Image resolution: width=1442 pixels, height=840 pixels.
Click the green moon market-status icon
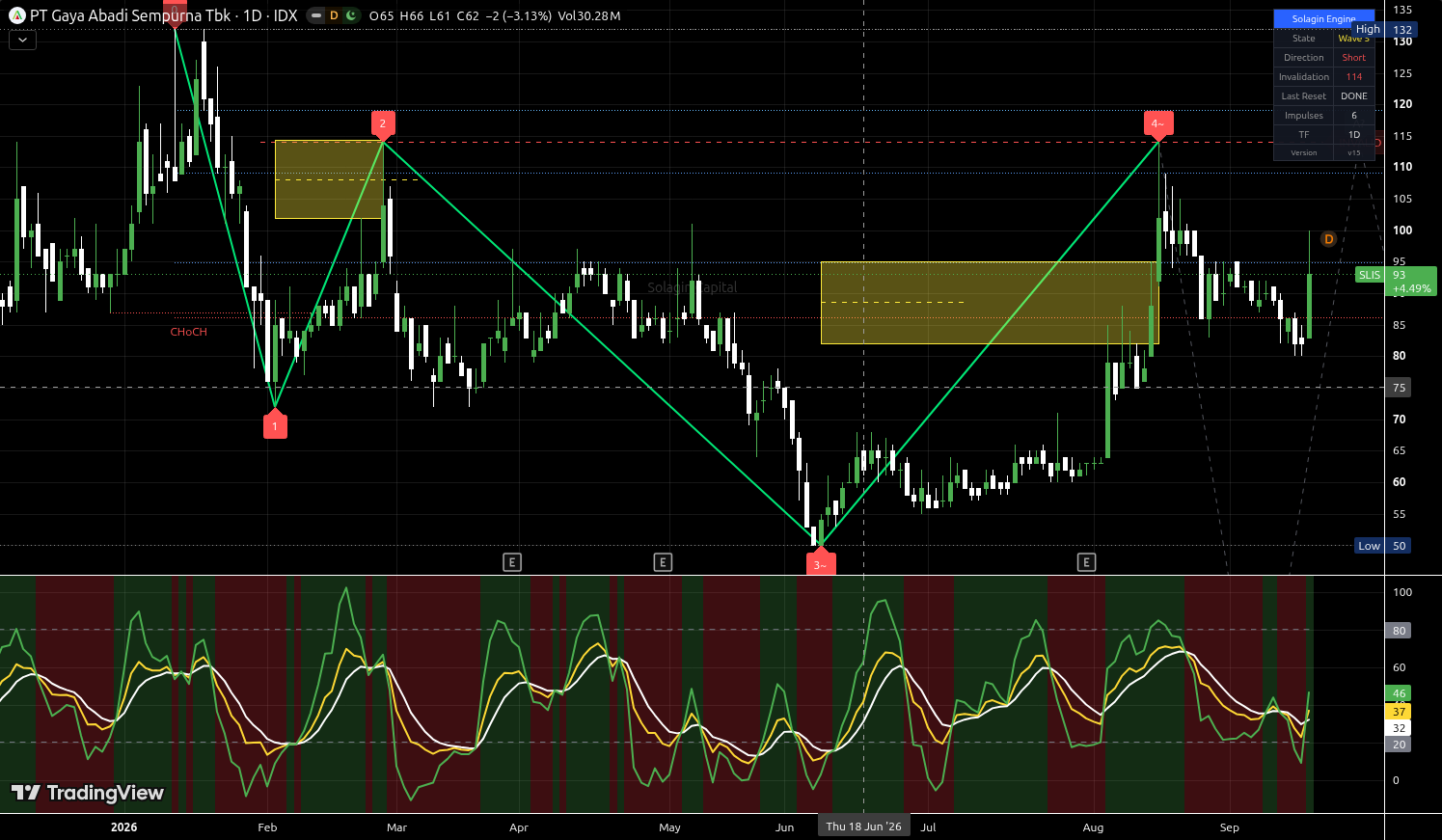click(x=351, y=15)
